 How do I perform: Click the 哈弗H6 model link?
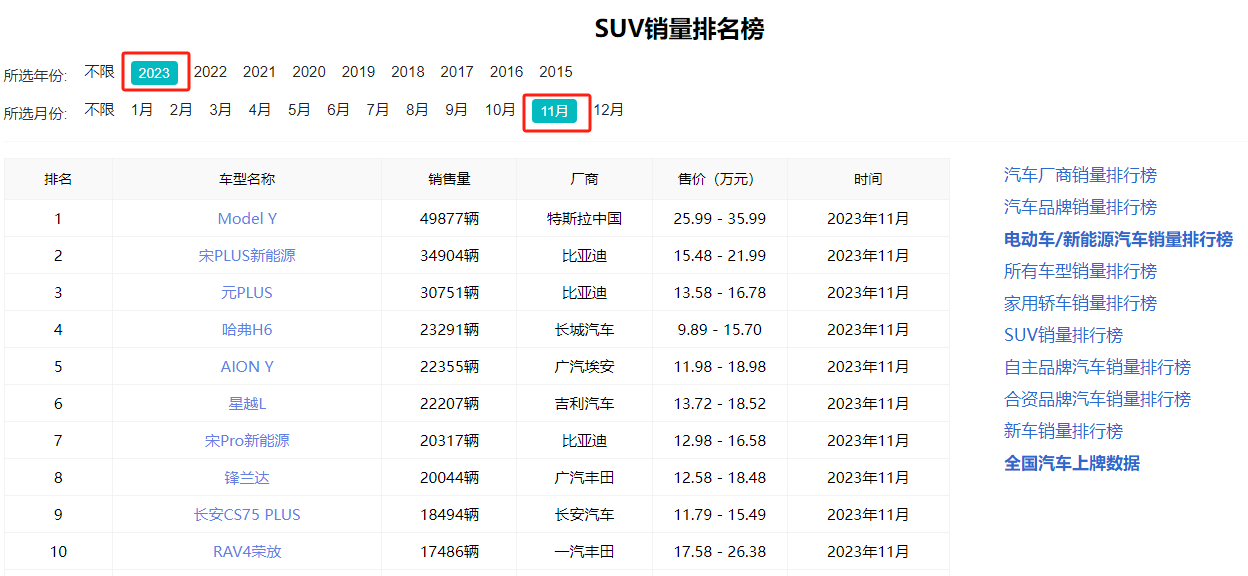click(246, 329)
